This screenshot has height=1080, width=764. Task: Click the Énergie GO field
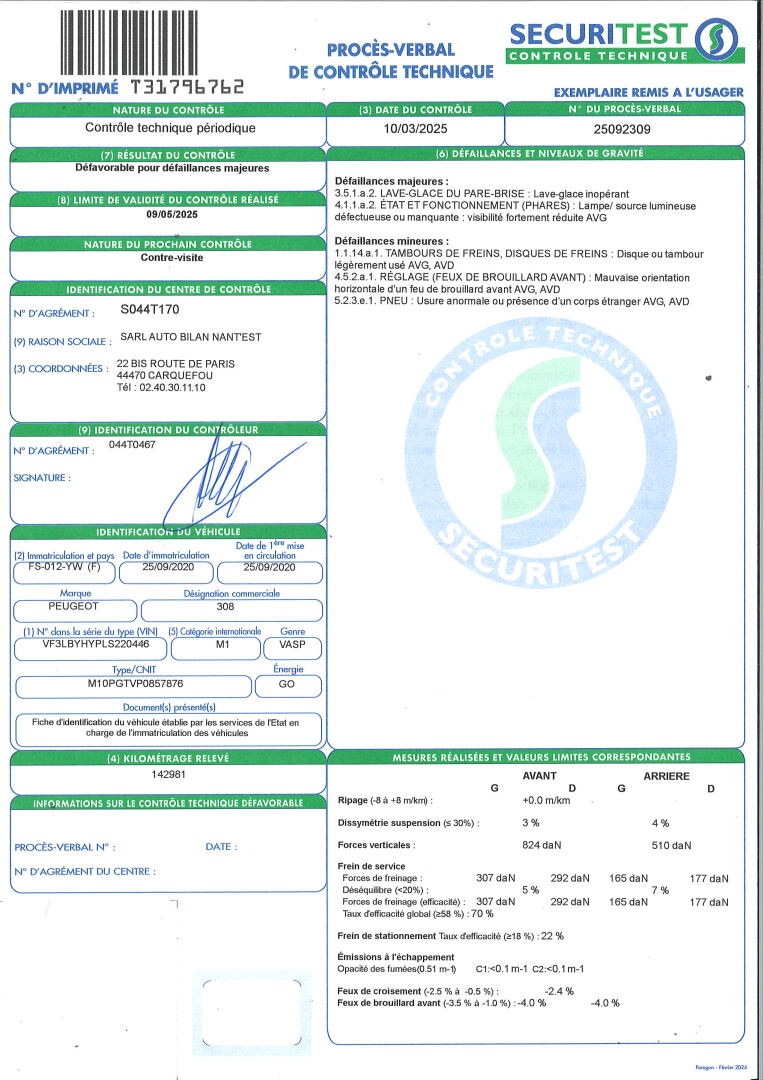pyautogui.click(x=288, y=687)
